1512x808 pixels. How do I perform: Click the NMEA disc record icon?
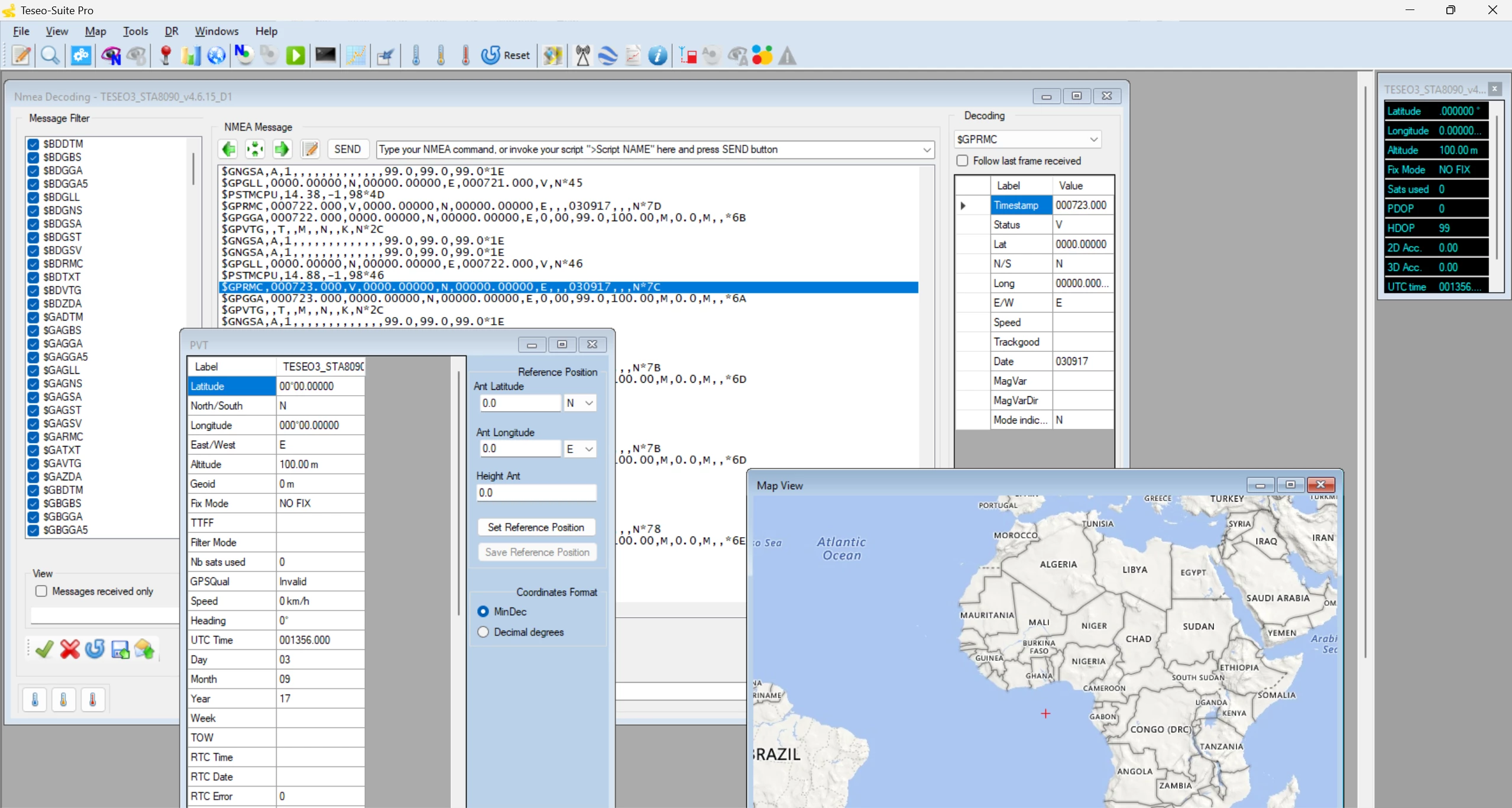[x=243, y=55]
